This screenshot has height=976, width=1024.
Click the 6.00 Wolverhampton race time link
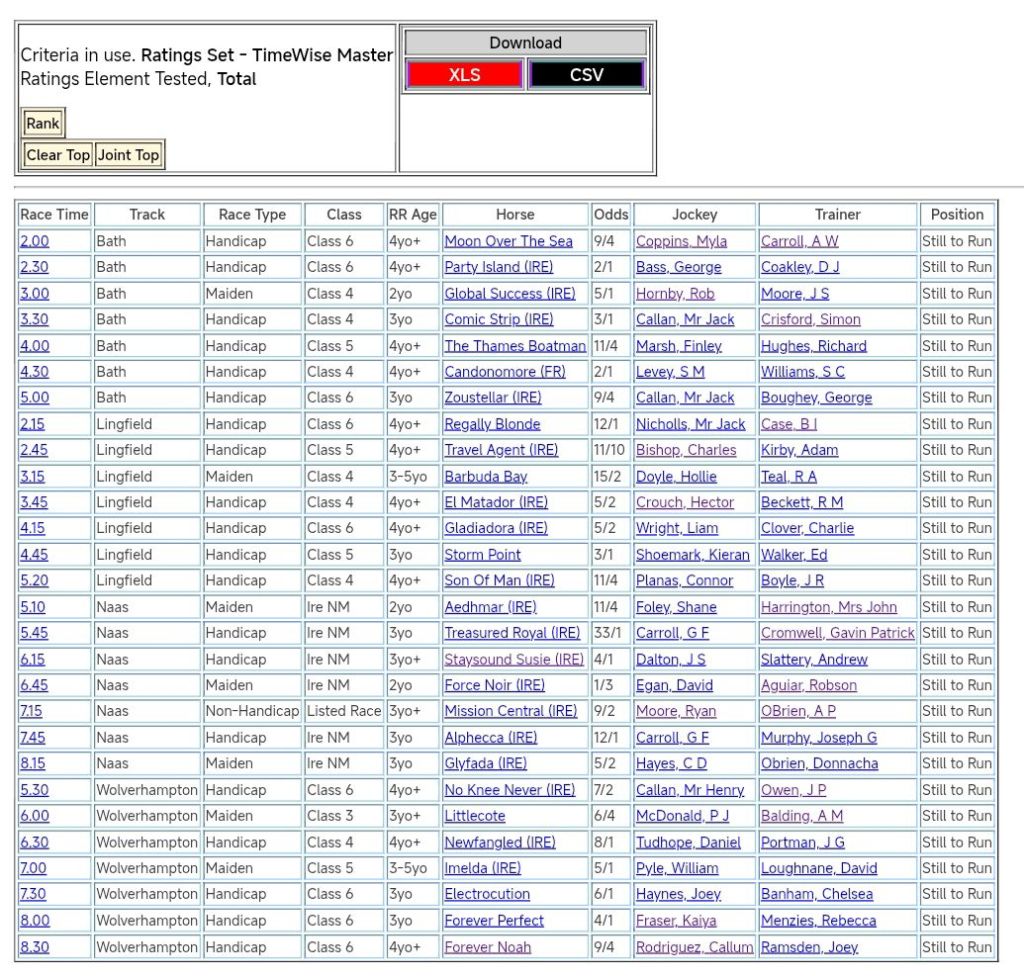tap(34, 816)
